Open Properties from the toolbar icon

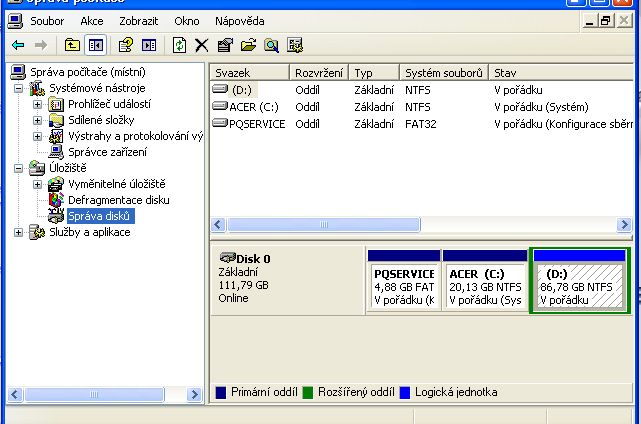(x=224, y=45)
